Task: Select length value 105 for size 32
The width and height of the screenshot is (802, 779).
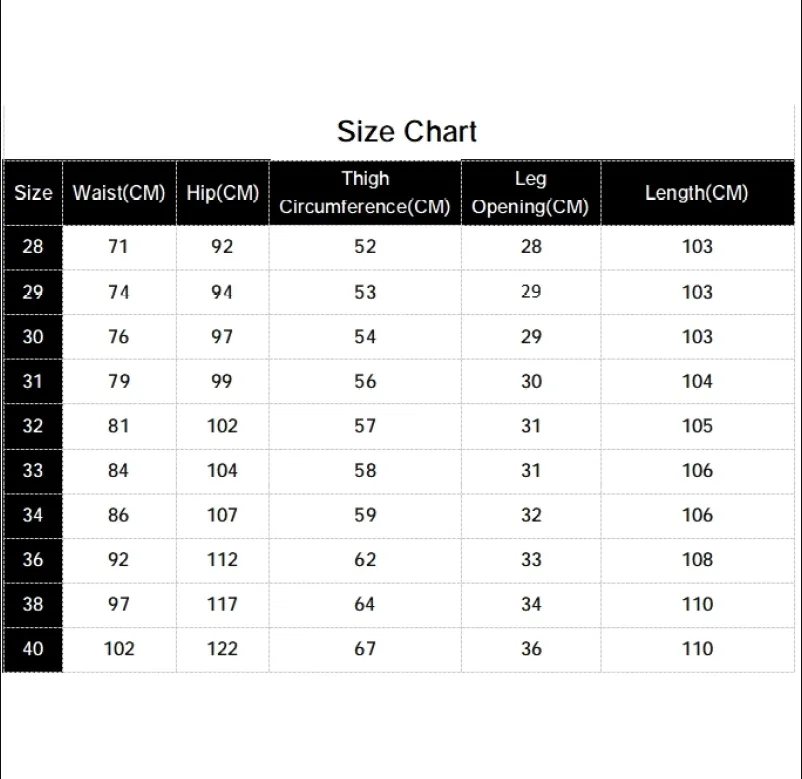Action: click(697, 426)
